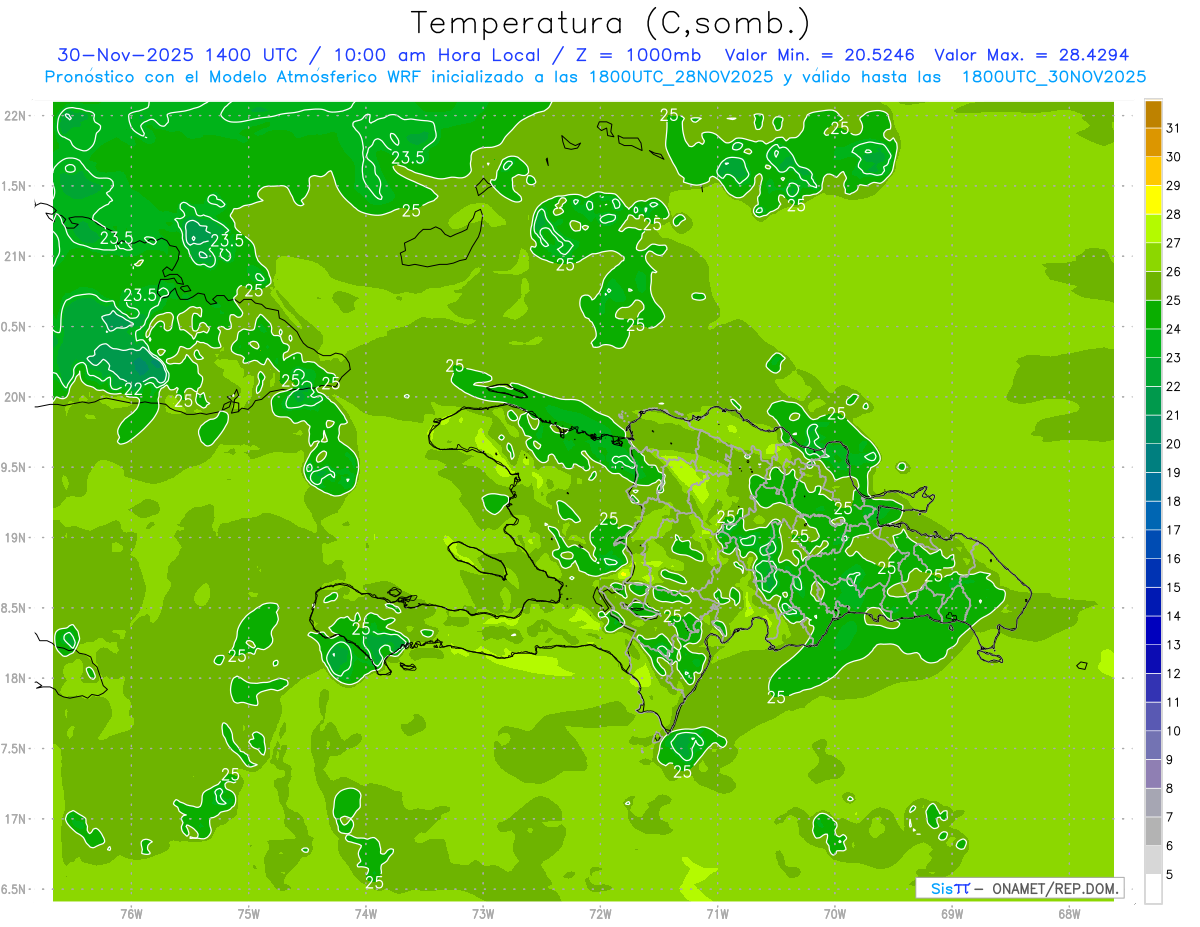Click the colorbar legend value 20
1200x927 pixels.
pyautogui.click(x=1173, y=444)
